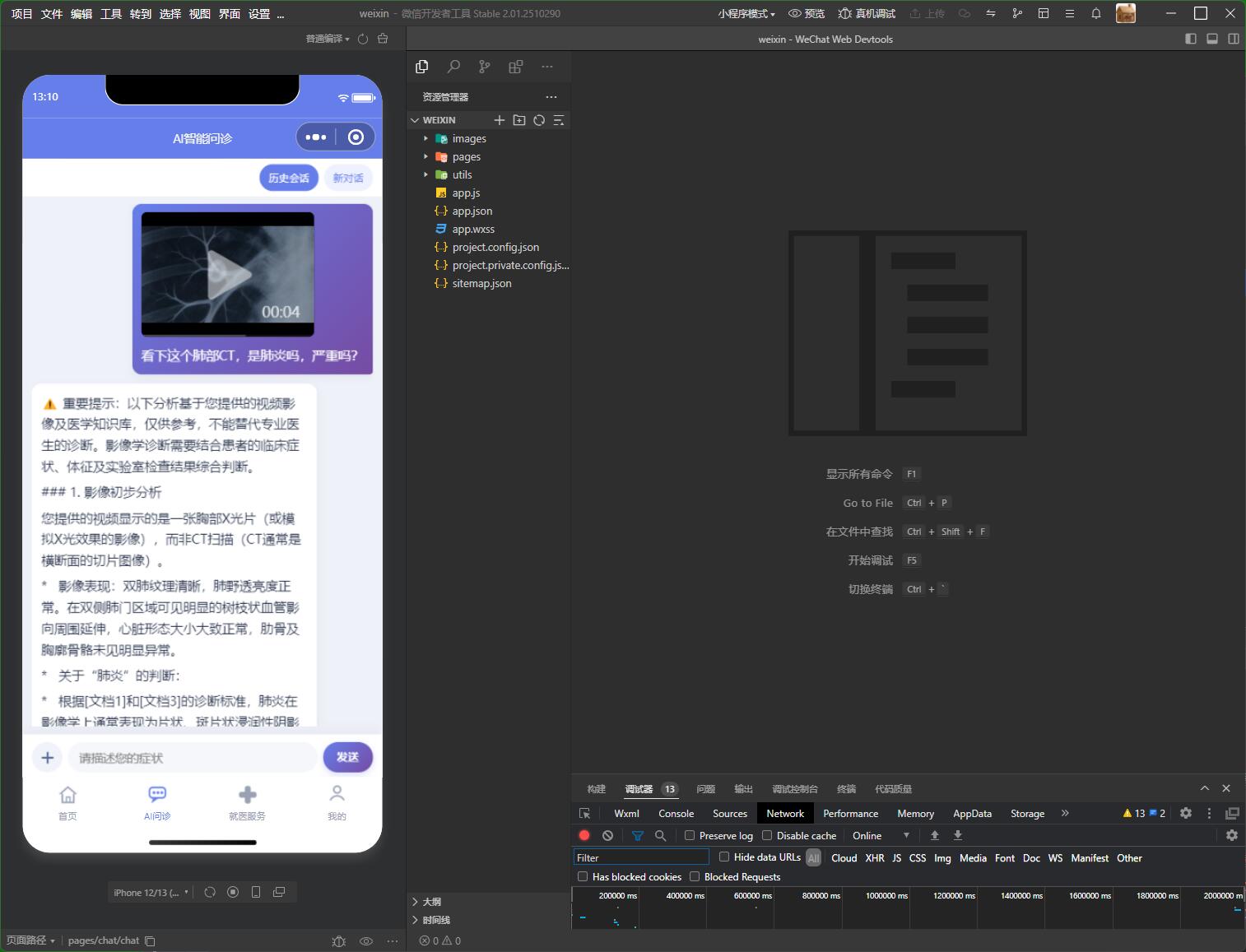
Task: Click the recompile refresh icon
Action: point(363,39)
